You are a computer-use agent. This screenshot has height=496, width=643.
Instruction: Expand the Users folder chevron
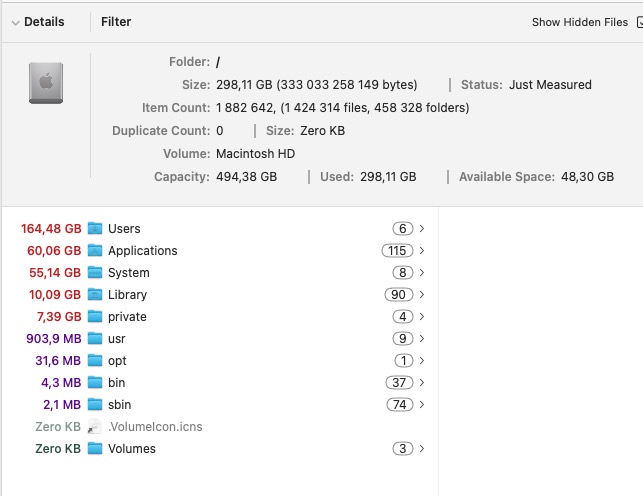coord(422,229)
